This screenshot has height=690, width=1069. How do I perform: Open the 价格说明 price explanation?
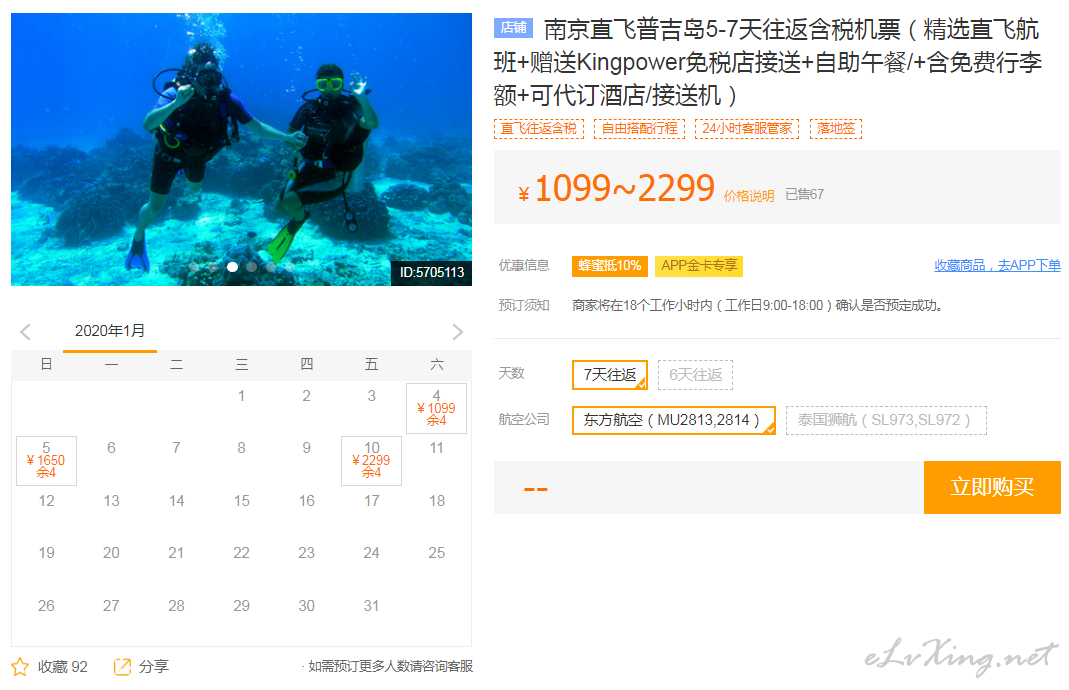point(749,196)
